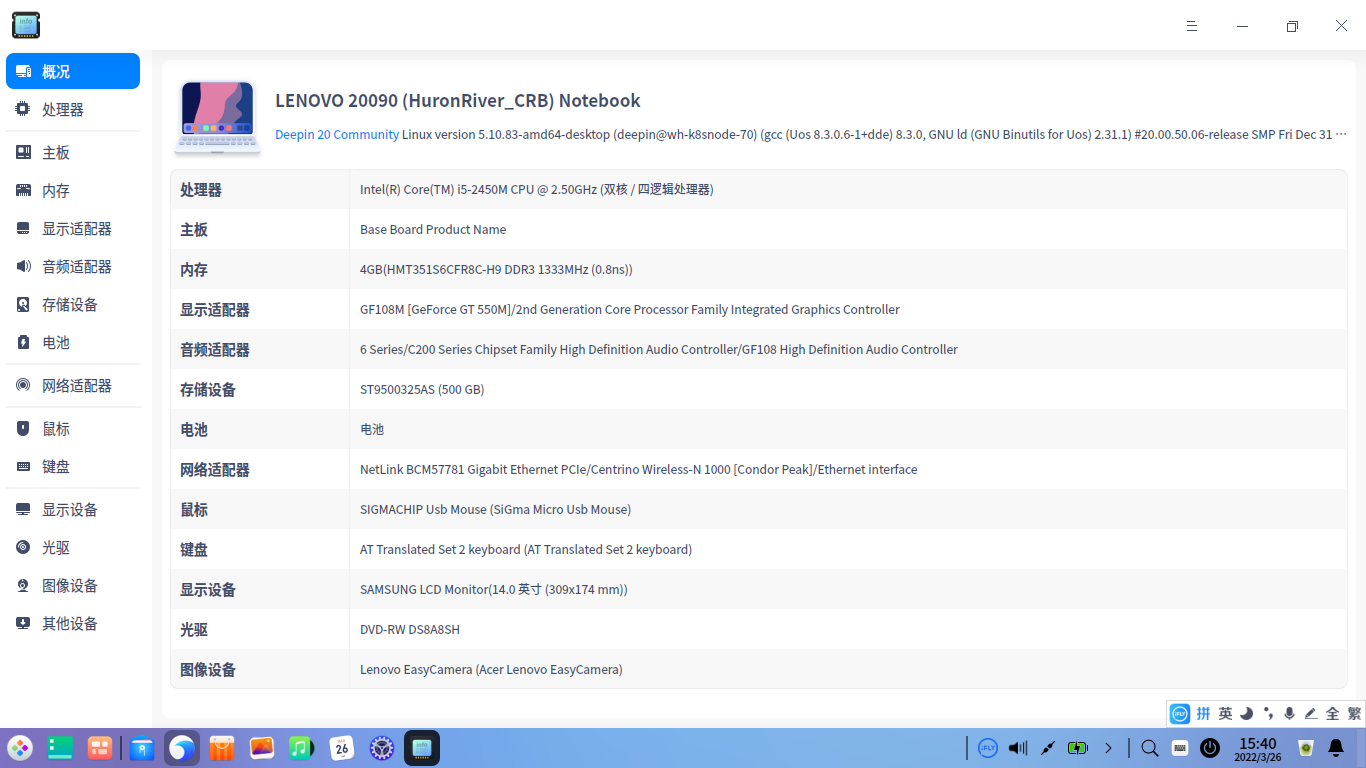Viewport: 1366px width, 768px height.
Task: Select 鼠标 in the sidebar
Action: pos(73,428)
